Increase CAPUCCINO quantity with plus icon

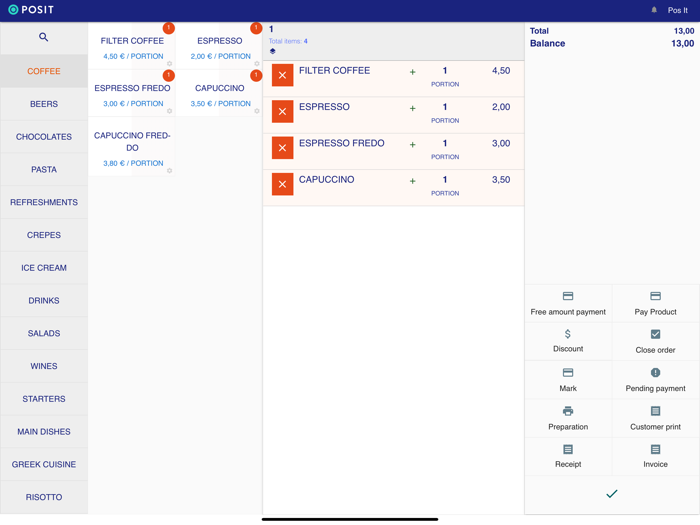tap(412, 181)
